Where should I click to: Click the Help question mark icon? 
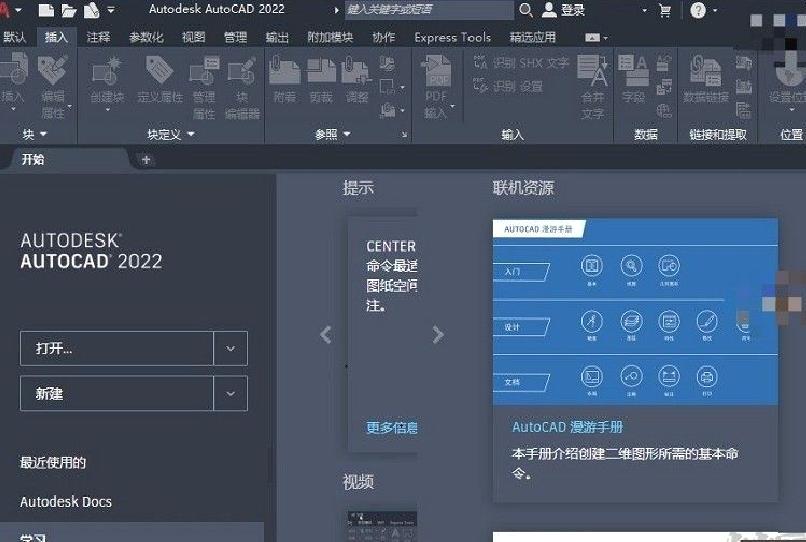click(x=698, y=10)
